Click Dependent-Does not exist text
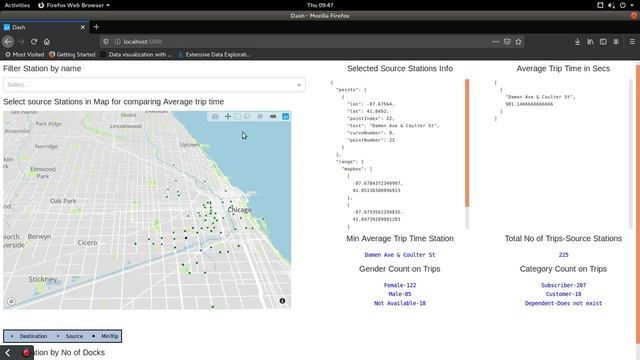This screenshot has width=640, height=360. (563, 303)
